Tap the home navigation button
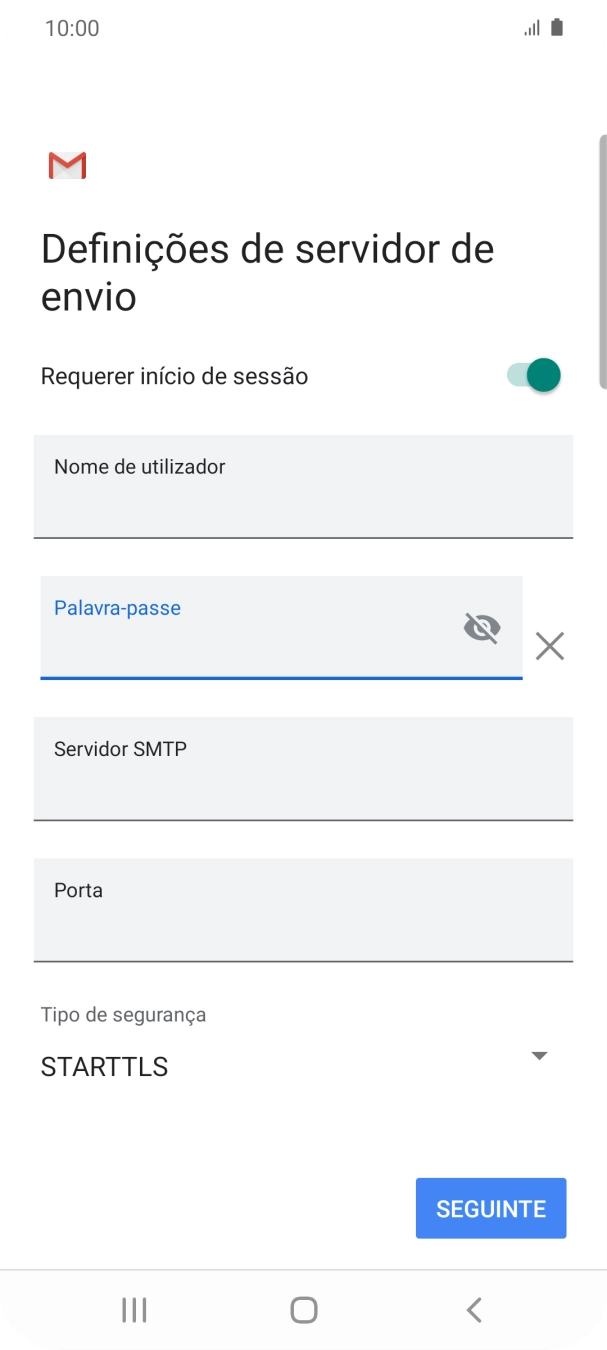Viewport: 607px width, 1350px height. (x=303, y=1309)
